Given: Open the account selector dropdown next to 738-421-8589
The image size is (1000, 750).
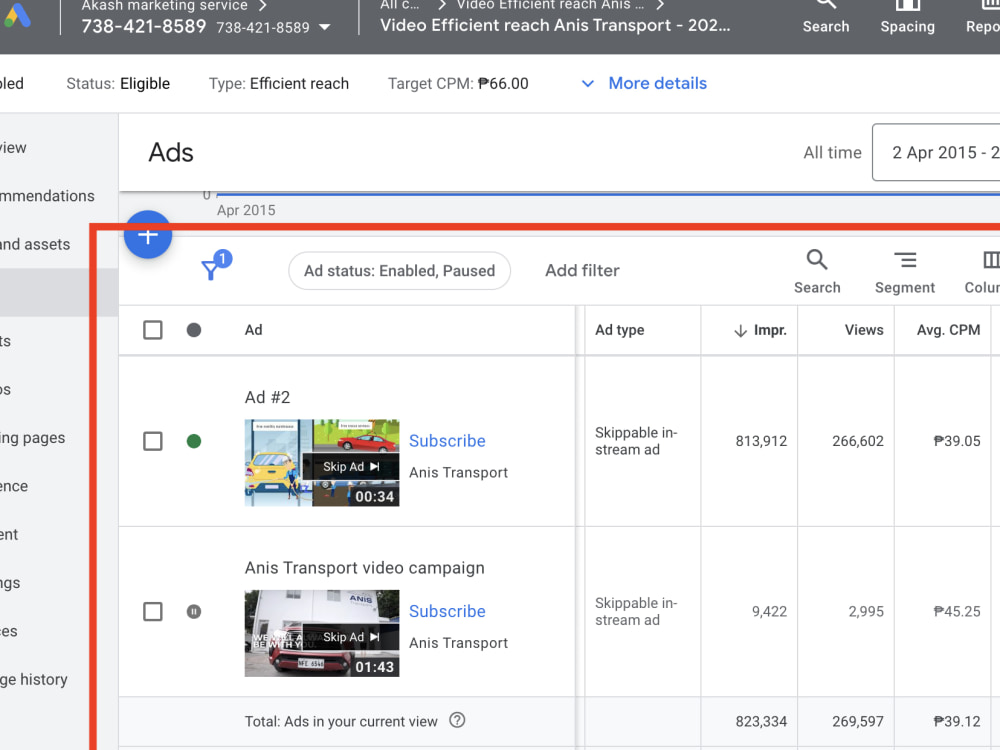Looking at the screenshot, I should [324, 27].
